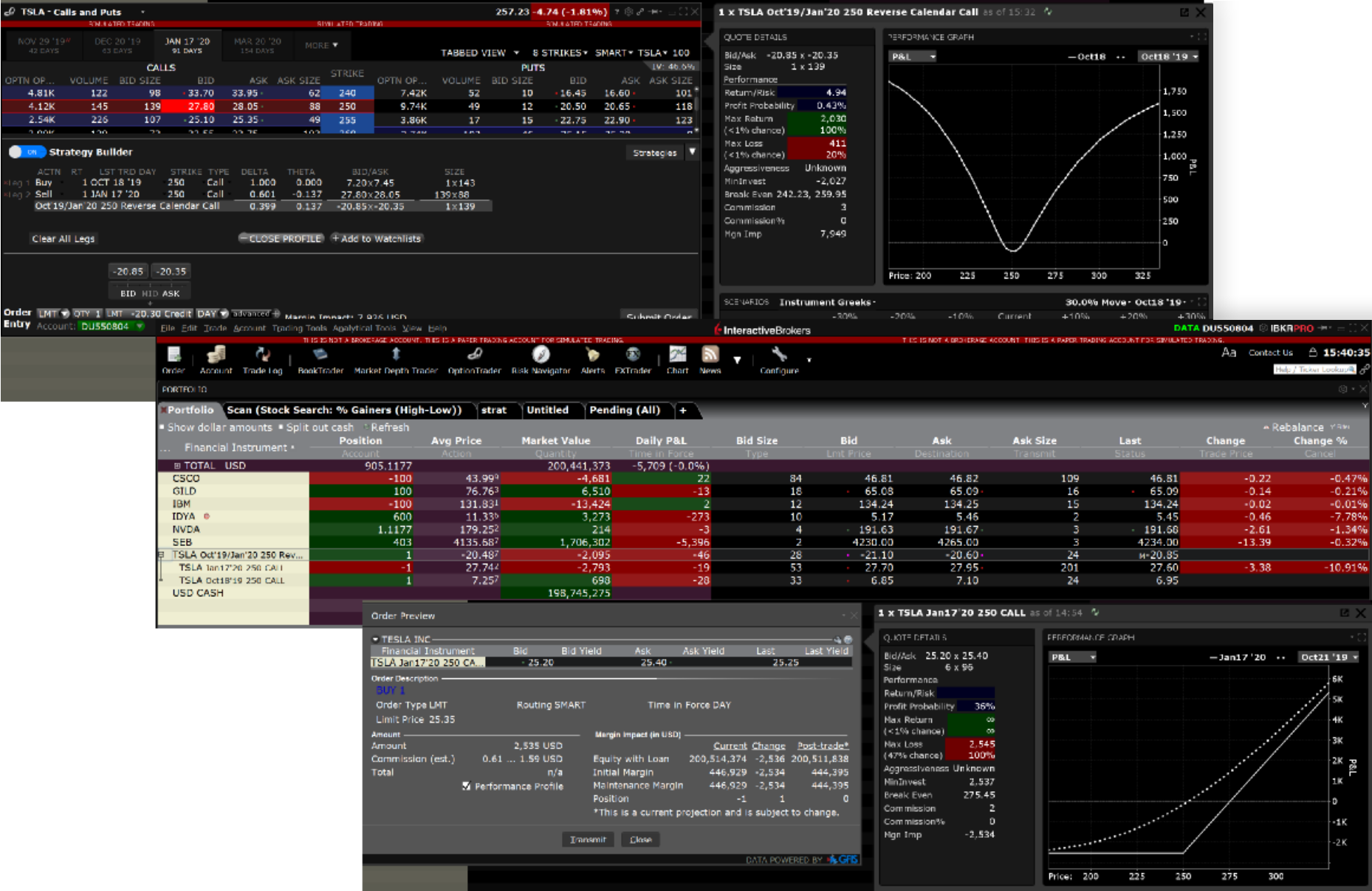Click the chain link icon in TSLA Calls and Puts title
The image size is (1372, 891).
point(10,12)
